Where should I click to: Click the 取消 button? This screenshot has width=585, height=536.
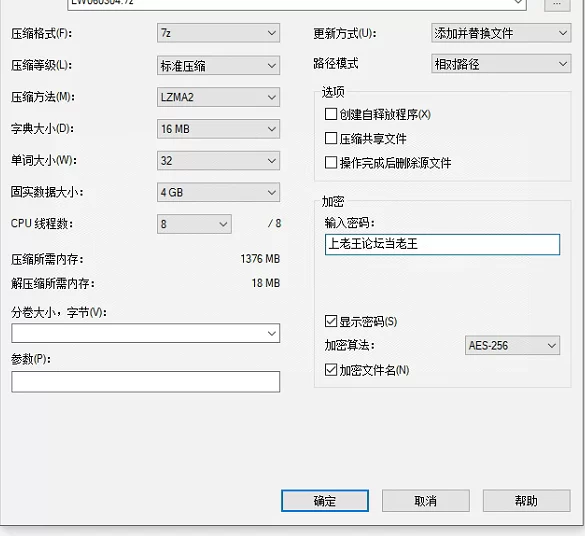426,501
